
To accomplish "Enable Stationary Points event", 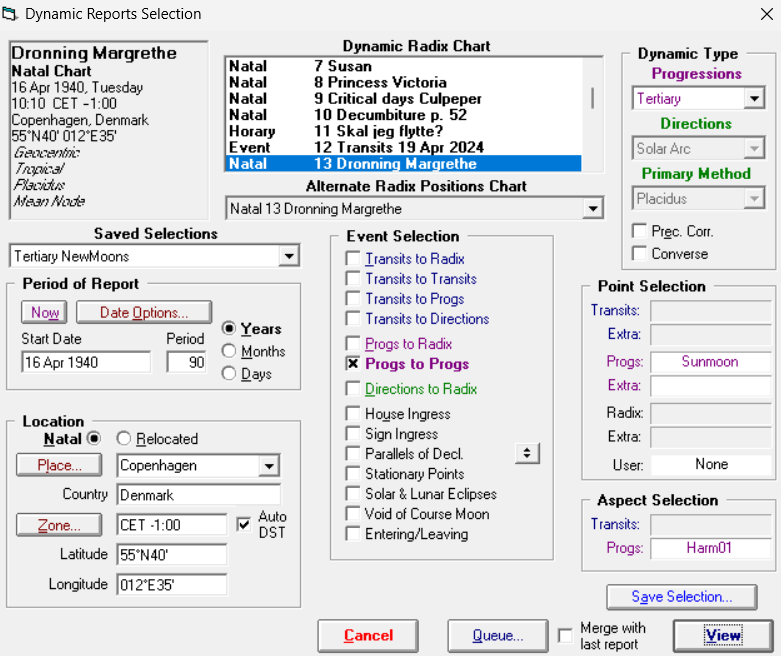I will pyautogui.click(x=353, y=473).
